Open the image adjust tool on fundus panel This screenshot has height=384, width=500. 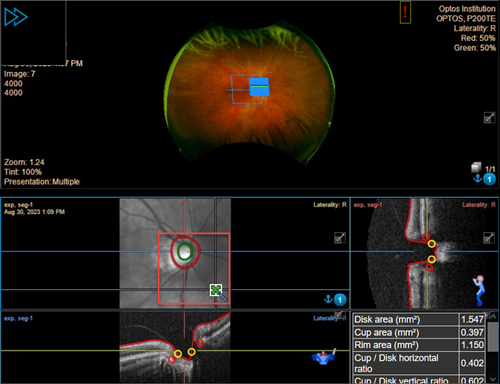pos(489,118)
